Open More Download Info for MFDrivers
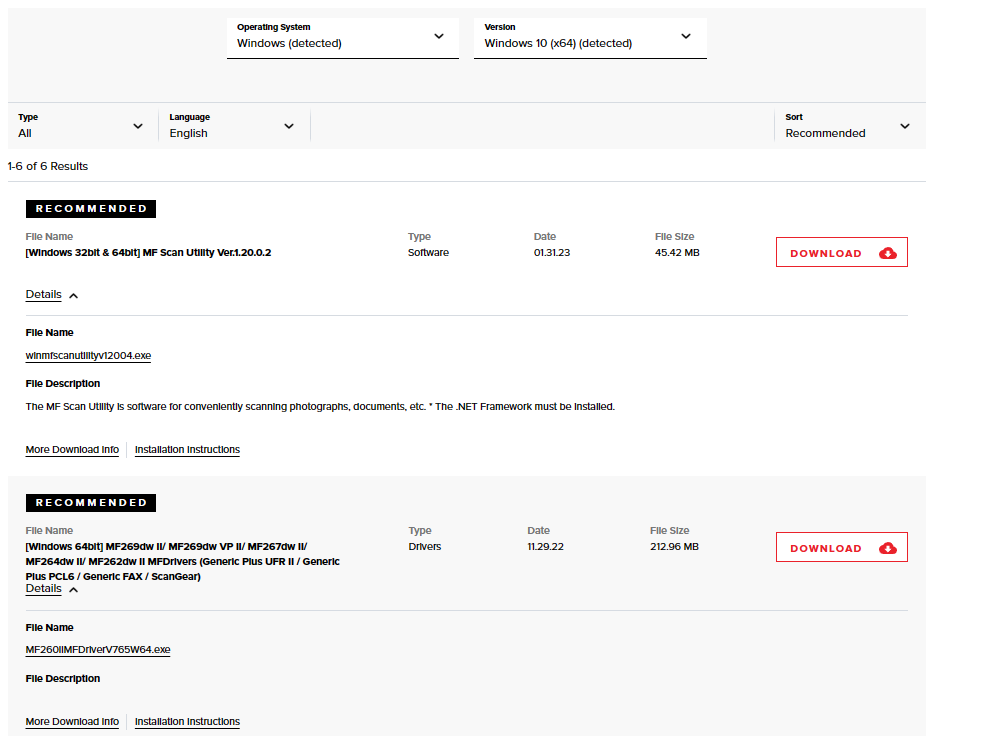 point(72,722)
